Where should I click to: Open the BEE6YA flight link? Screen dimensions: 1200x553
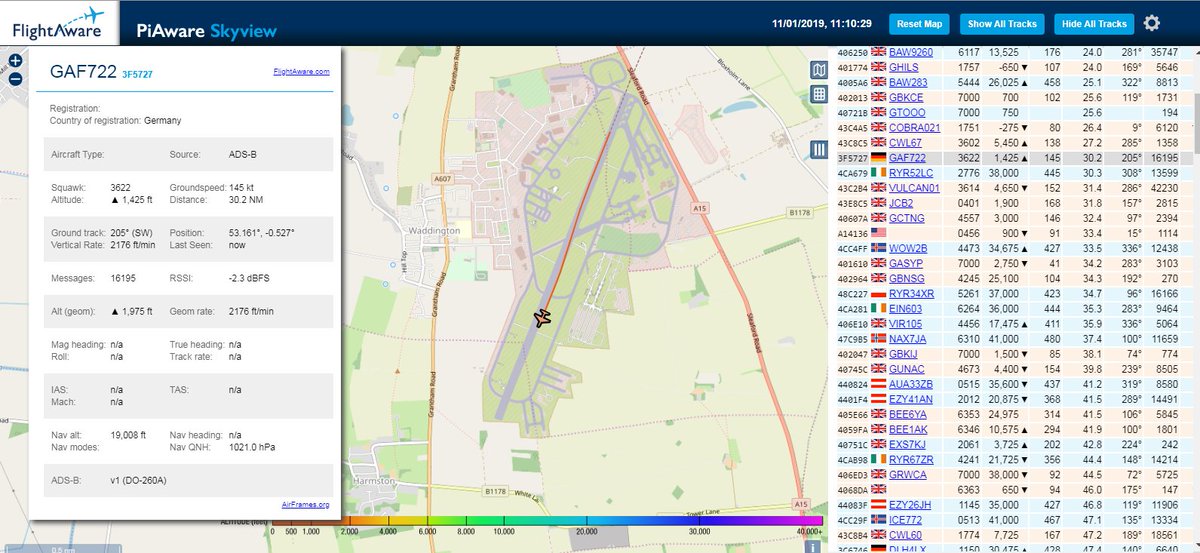tap(908, 415)
